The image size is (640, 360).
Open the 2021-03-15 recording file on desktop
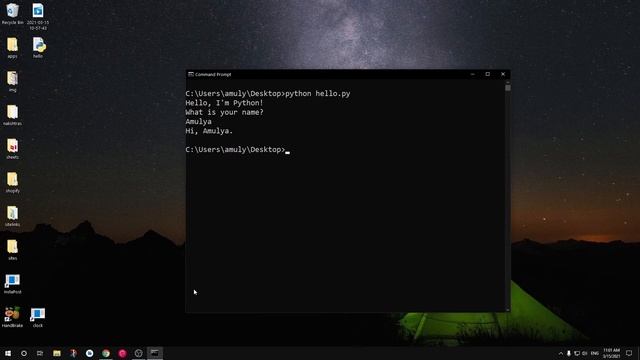[38, 16]
